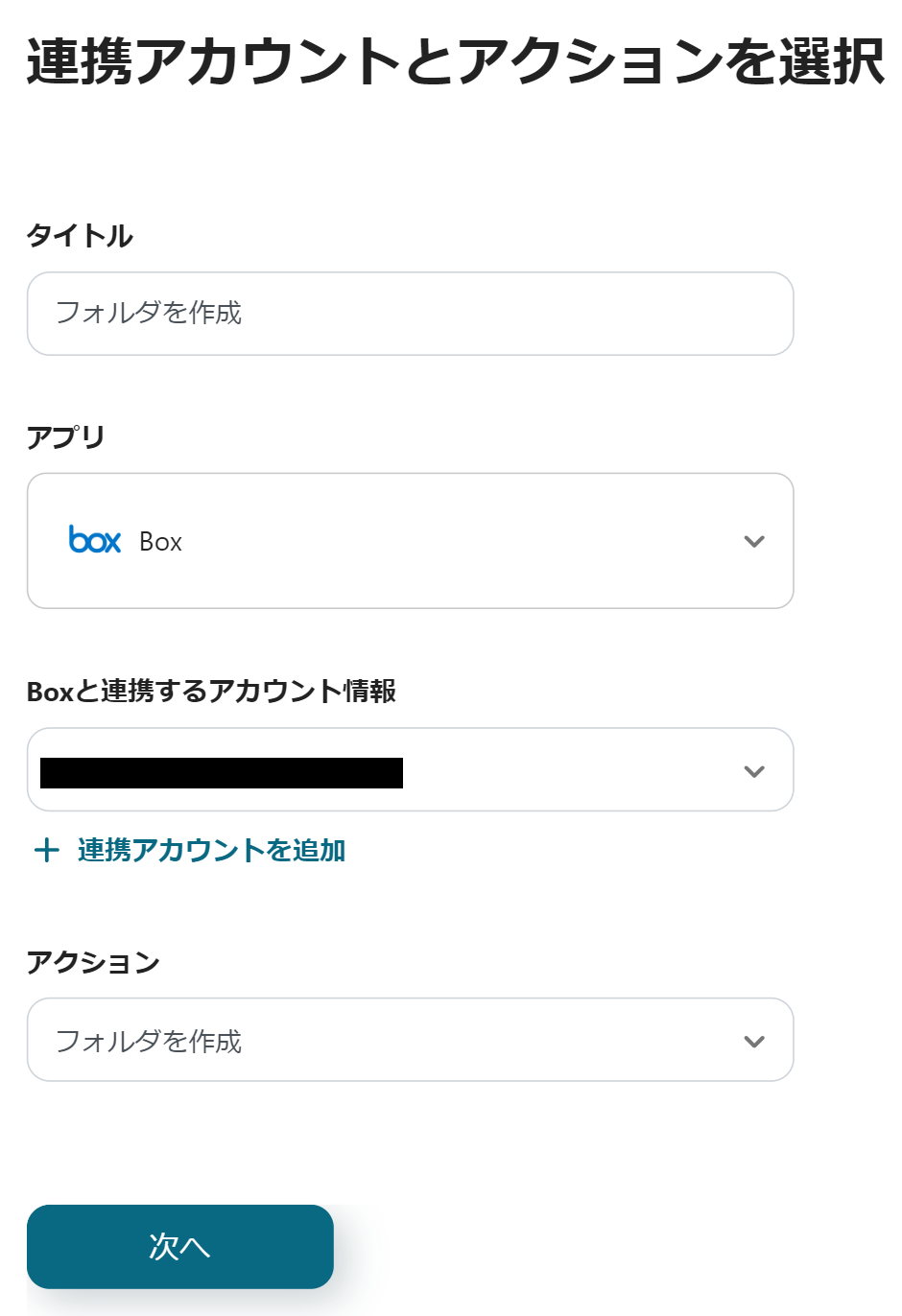Click the アプリ field label
902x1316 pixels.
coord(65,437)
